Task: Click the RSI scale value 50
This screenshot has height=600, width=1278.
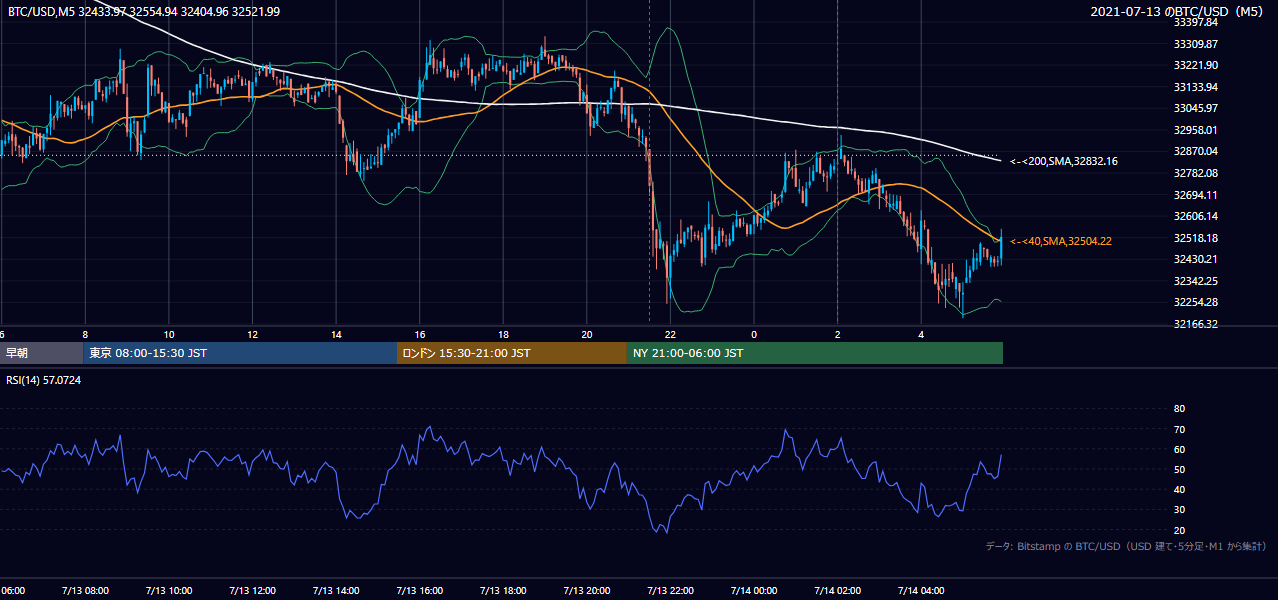Action: [x=1179, y=470]
